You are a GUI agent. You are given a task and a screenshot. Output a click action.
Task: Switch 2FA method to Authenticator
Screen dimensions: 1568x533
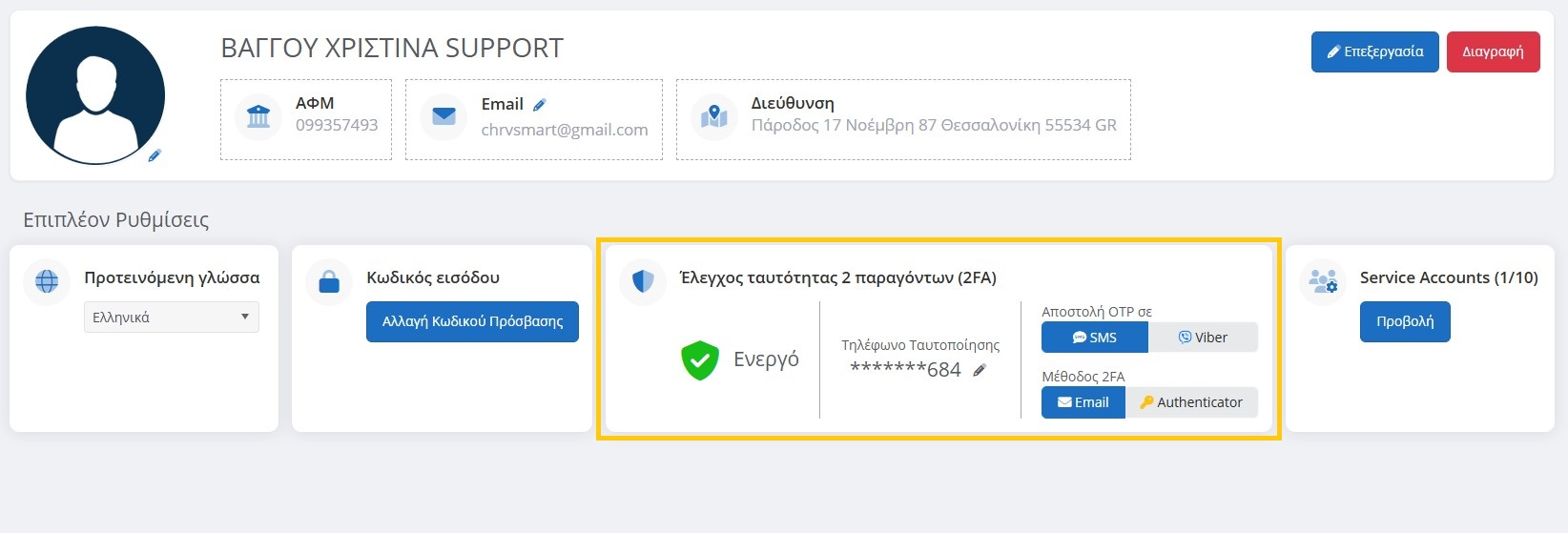point(1191,402)
